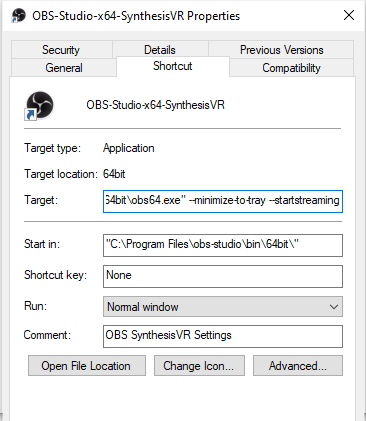The height and width of the screenshot is (421, 366).
Task: Switch to the Compatibility tab
Action: tap(291, 68)
